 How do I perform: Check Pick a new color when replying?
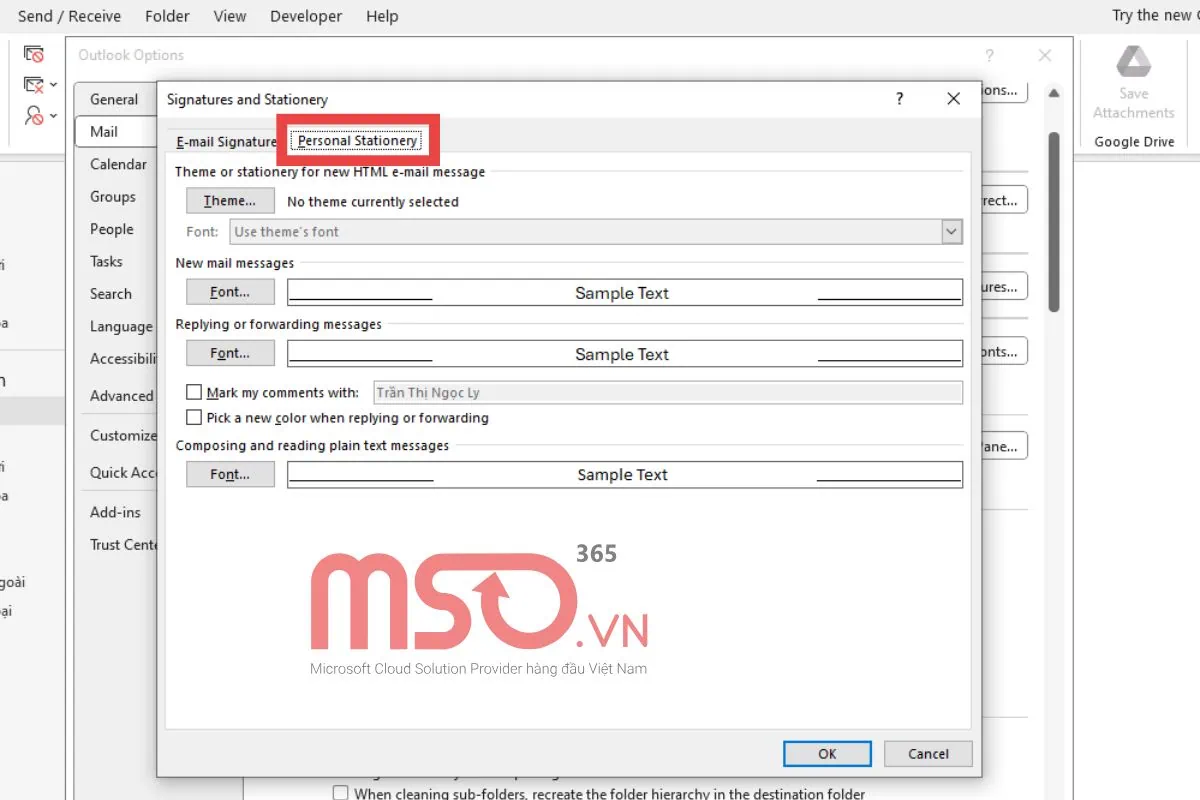click(x=195, y=418)
